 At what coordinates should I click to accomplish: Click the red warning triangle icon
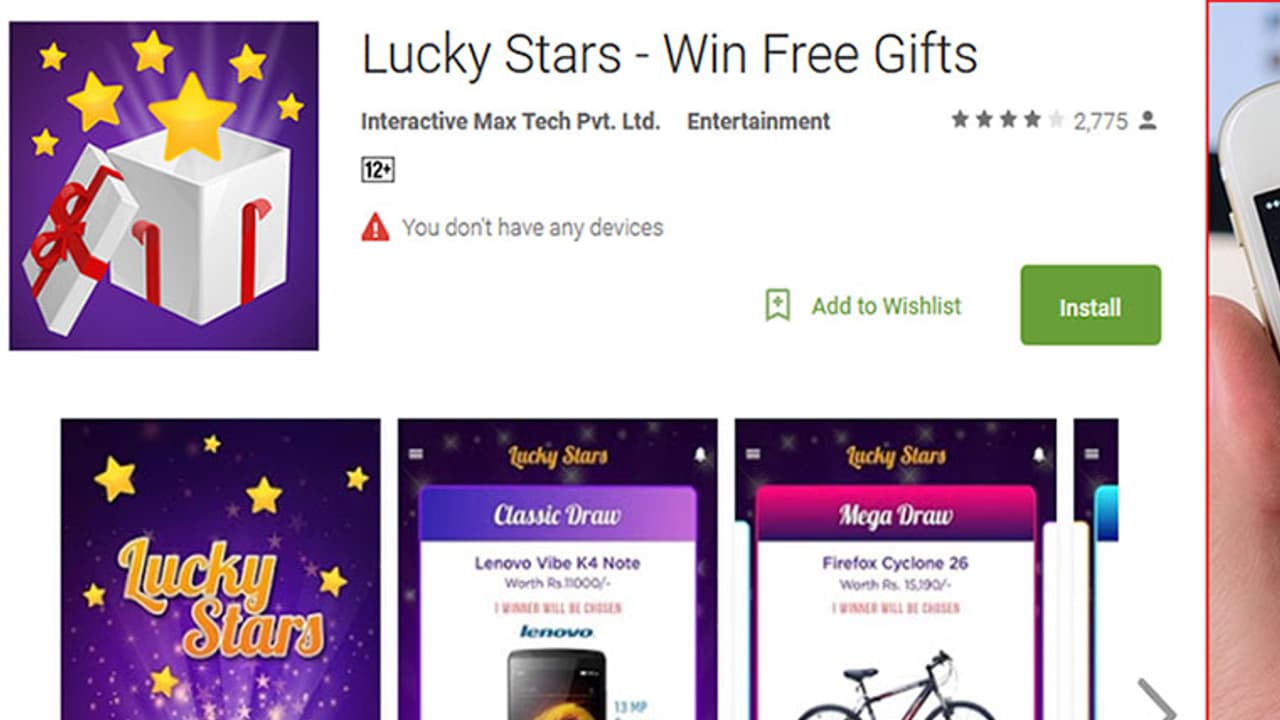tap(375, 228)
